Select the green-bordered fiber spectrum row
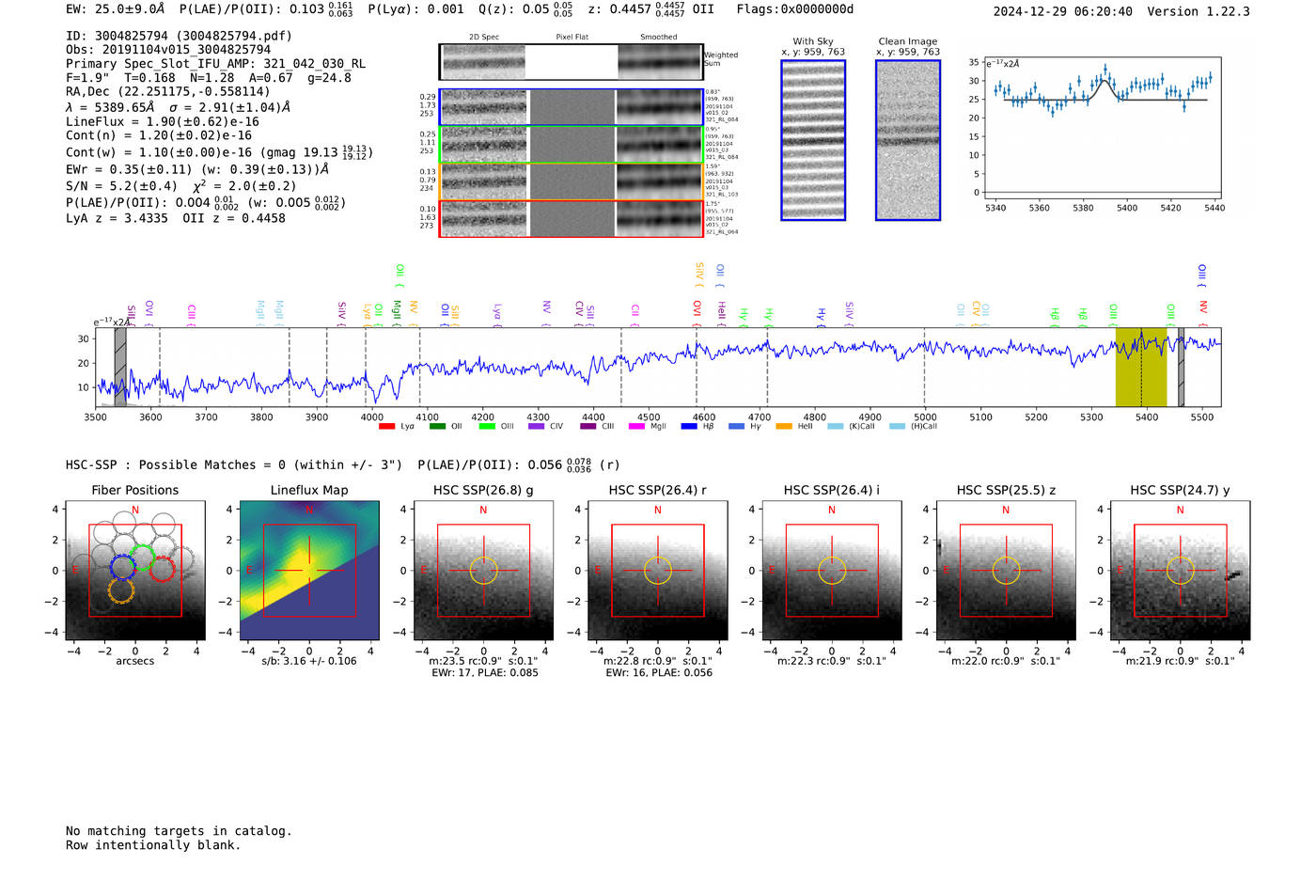Viewport: 1316px width, 896px height. coord(571,145)
